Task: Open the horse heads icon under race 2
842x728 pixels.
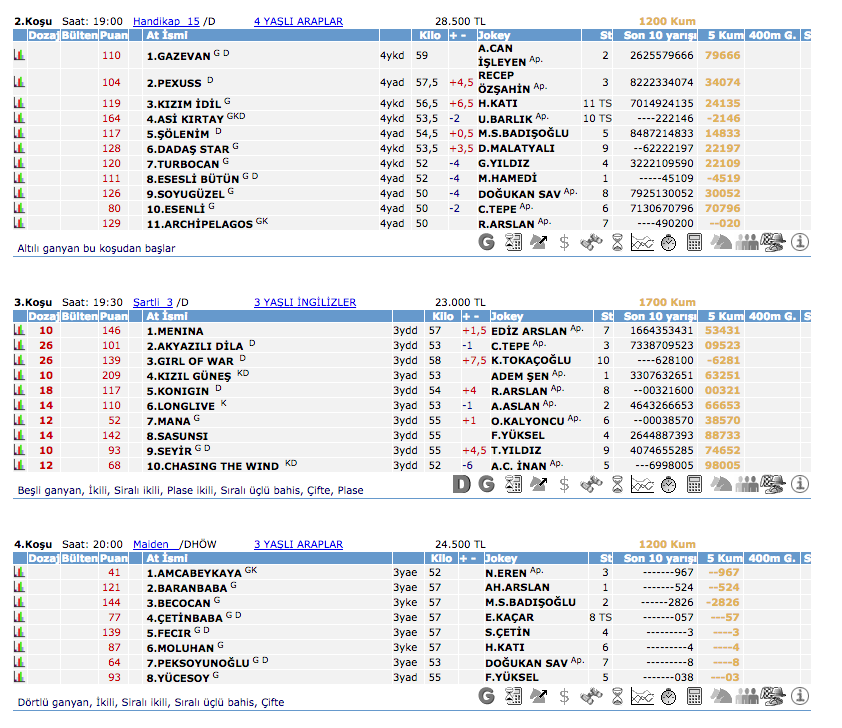Action: (721, 242)
